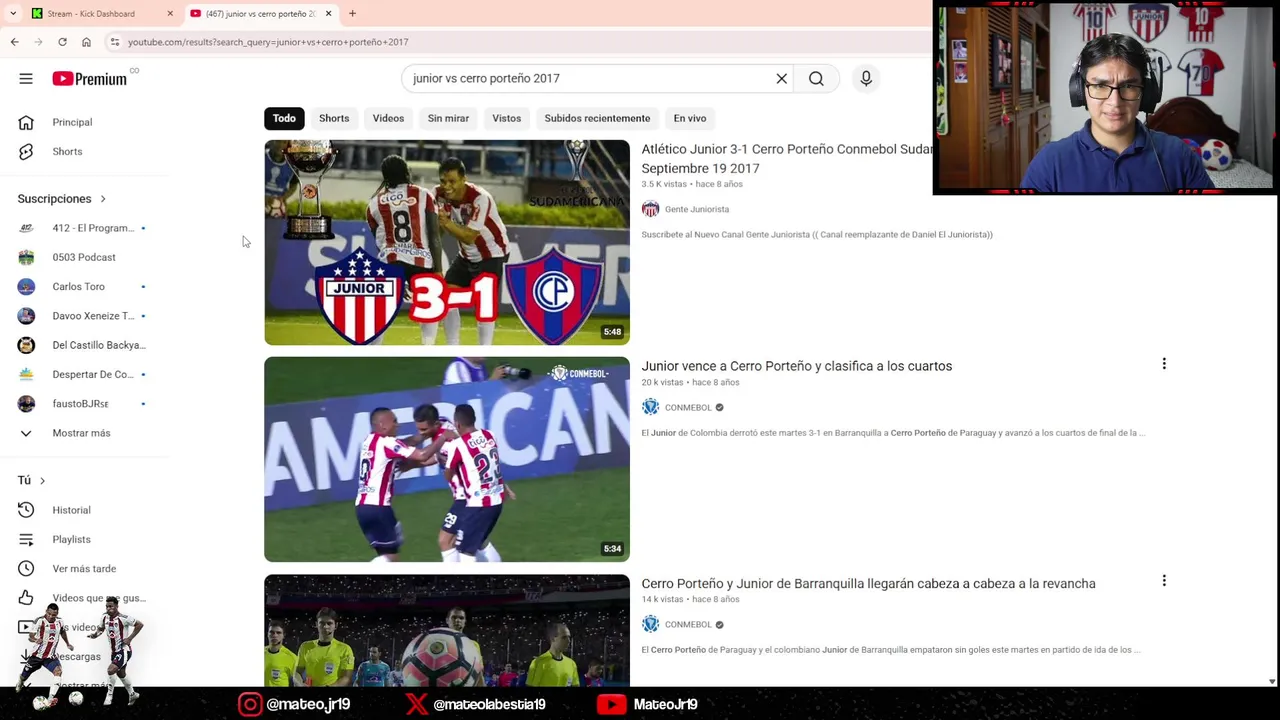Open the 0503 Podcast channel

[x=84, y=257]
